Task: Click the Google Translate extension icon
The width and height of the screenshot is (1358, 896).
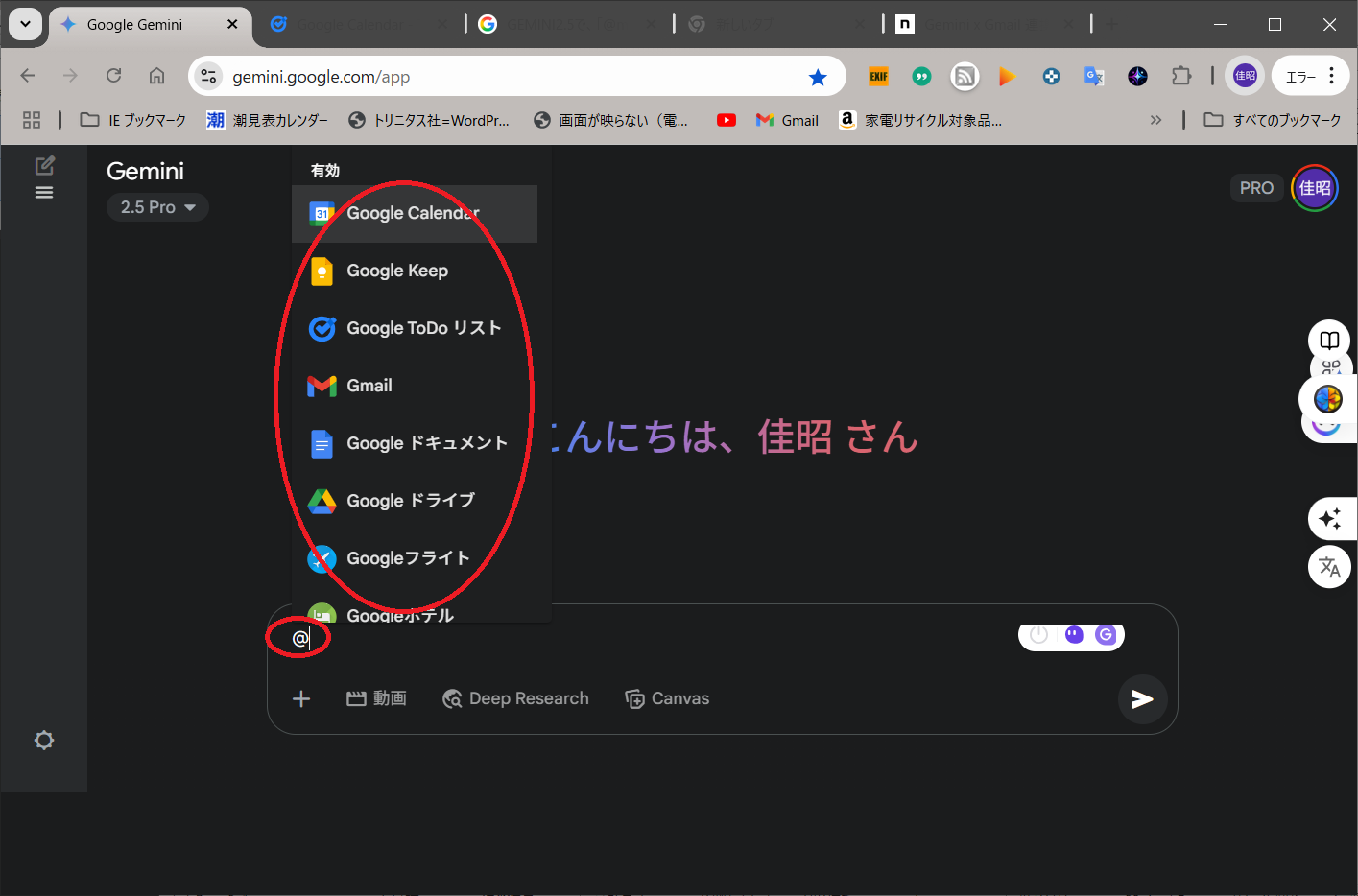Action: pos(1094,76)
